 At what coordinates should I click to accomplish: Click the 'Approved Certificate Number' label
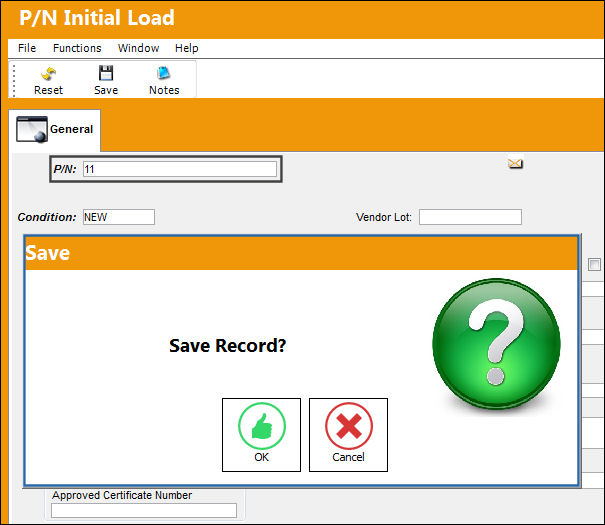[122, 495]
